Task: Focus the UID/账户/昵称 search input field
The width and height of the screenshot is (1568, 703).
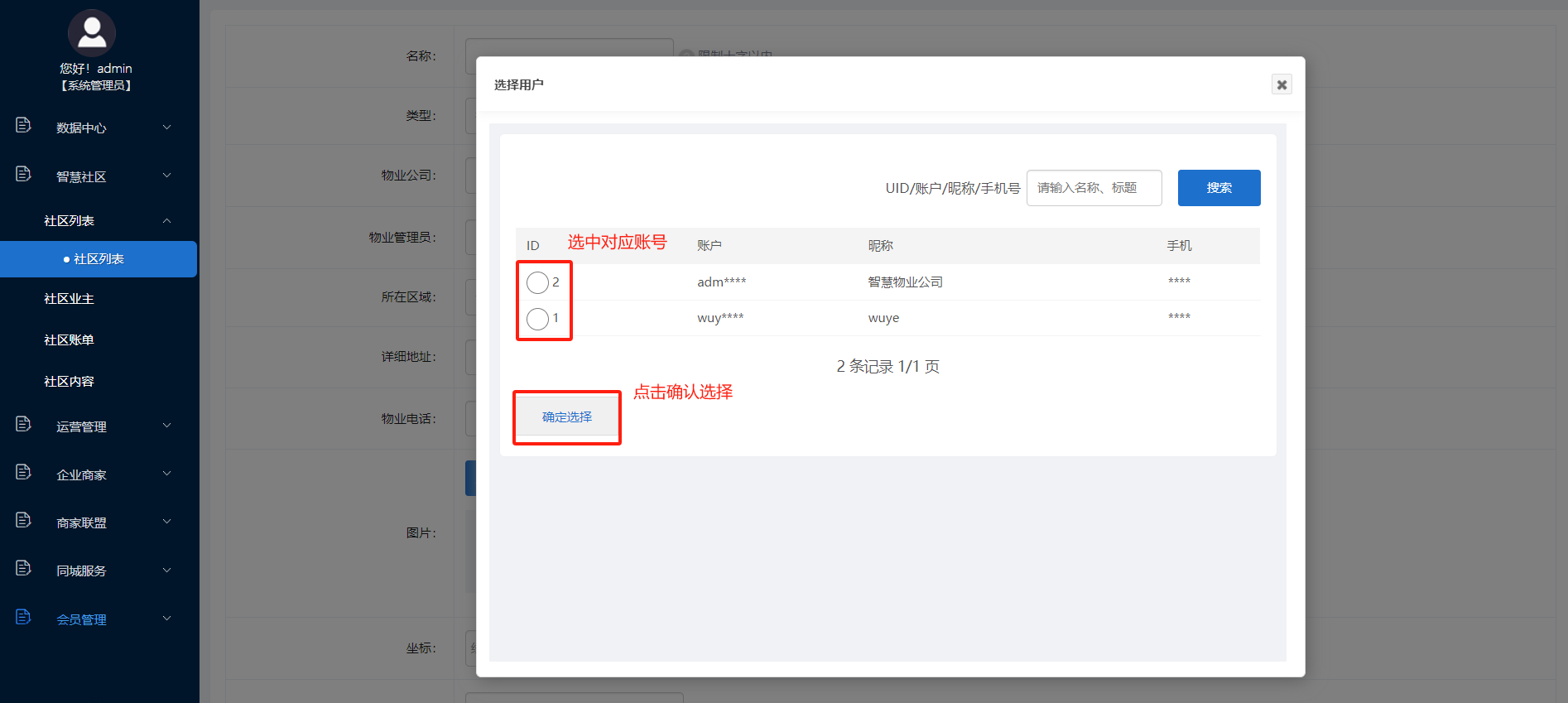Action: pyautogui.click(x=1094, y=188)
